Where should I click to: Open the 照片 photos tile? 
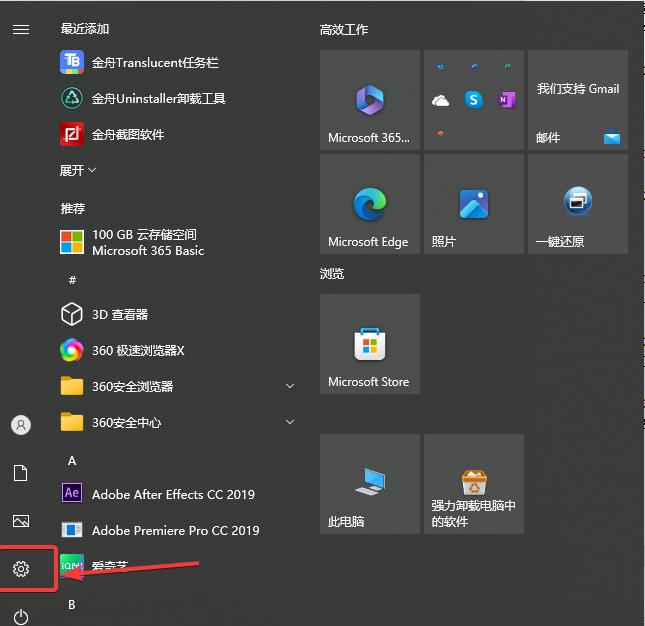point(474,204)
